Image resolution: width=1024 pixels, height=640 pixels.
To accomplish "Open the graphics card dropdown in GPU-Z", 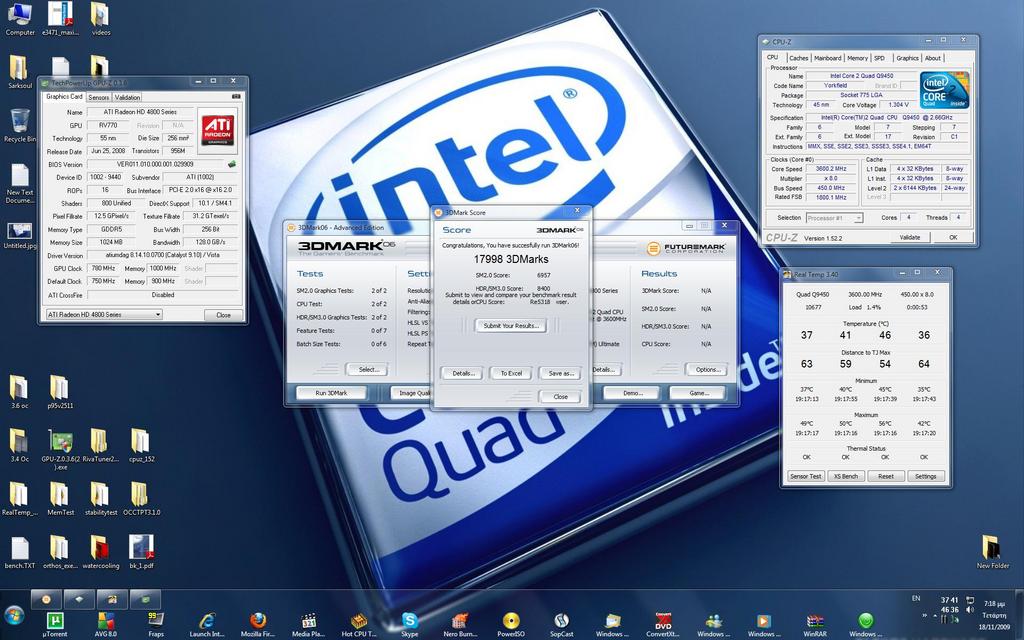I will pyautogui.click(x=104, y=315).
